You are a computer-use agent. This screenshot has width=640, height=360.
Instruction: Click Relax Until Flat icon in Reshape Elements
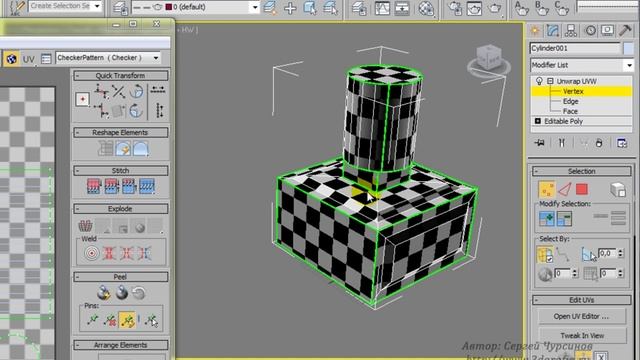point(123,149)
